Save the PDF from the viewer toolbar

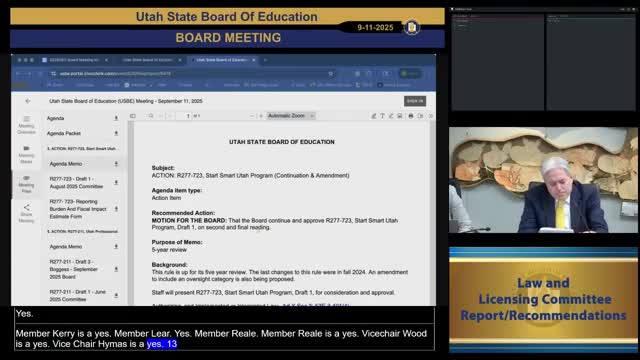coord(420,116)
